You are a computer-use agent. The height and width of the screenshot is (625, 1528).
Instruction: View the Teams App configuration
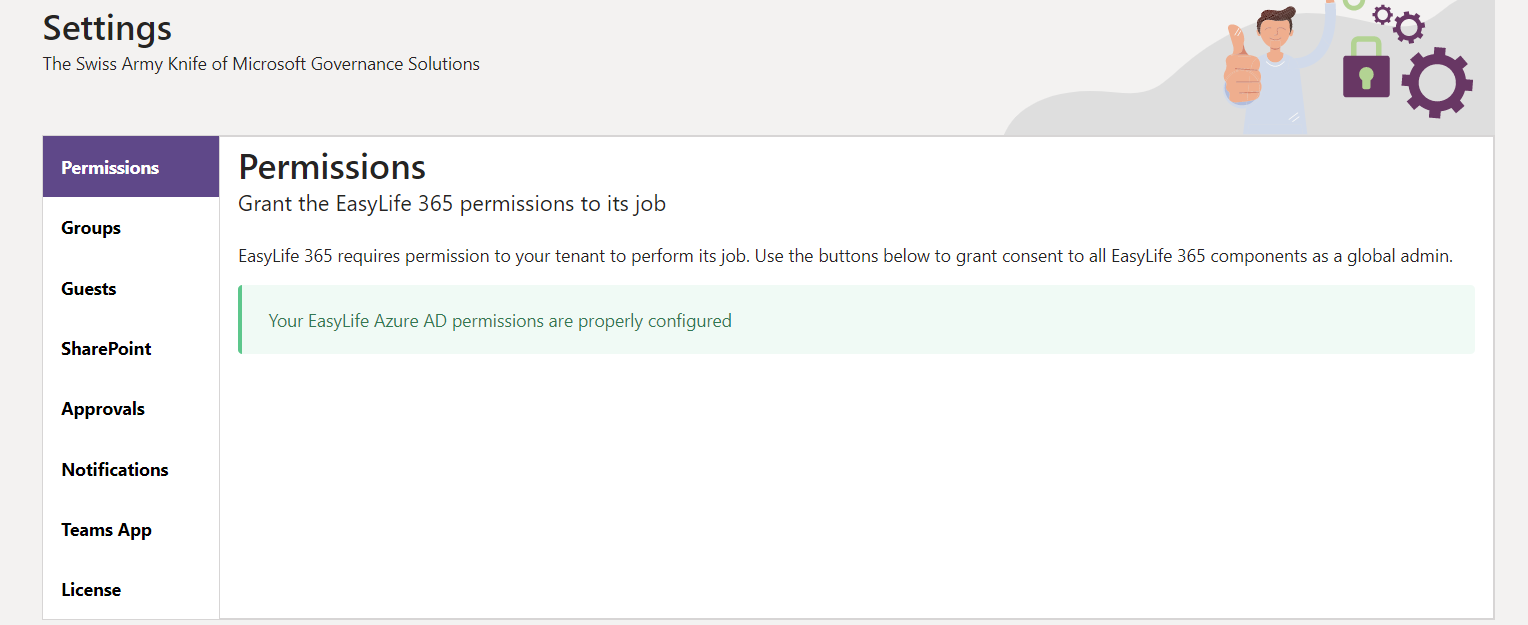pos(106,529)
